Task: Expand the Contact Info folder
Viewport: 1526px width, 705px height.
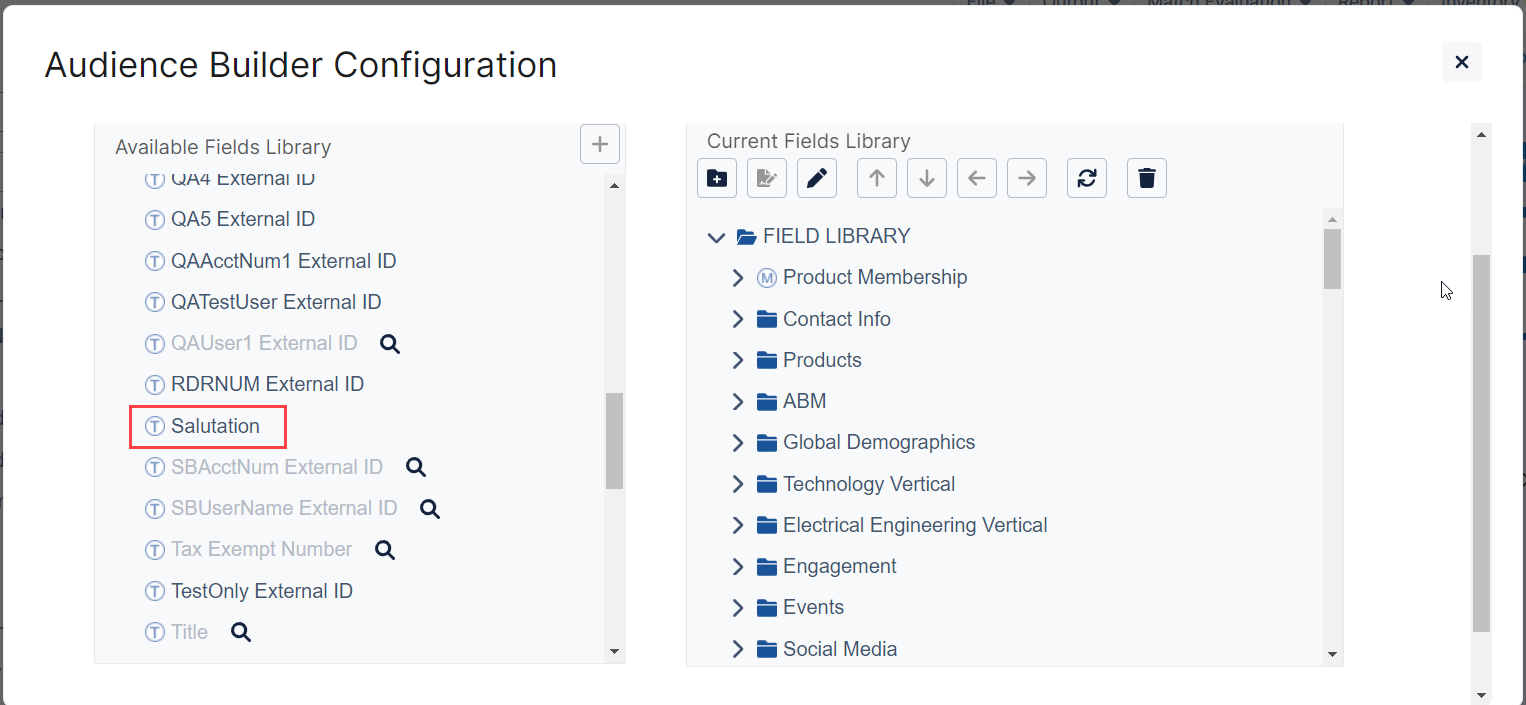Action: pyautogui.click(x=738, y=319)
